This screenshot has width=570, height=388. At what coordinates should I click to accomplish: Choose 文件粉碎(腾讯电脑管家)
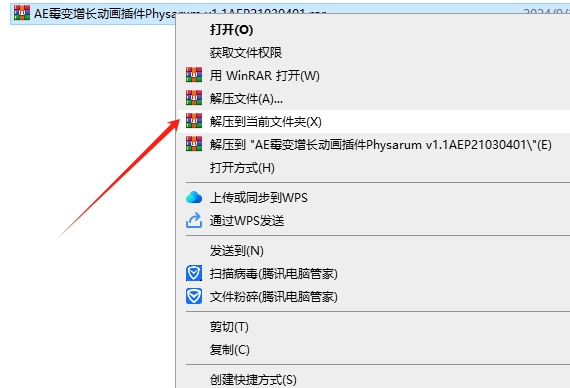[x=274, y=297]
